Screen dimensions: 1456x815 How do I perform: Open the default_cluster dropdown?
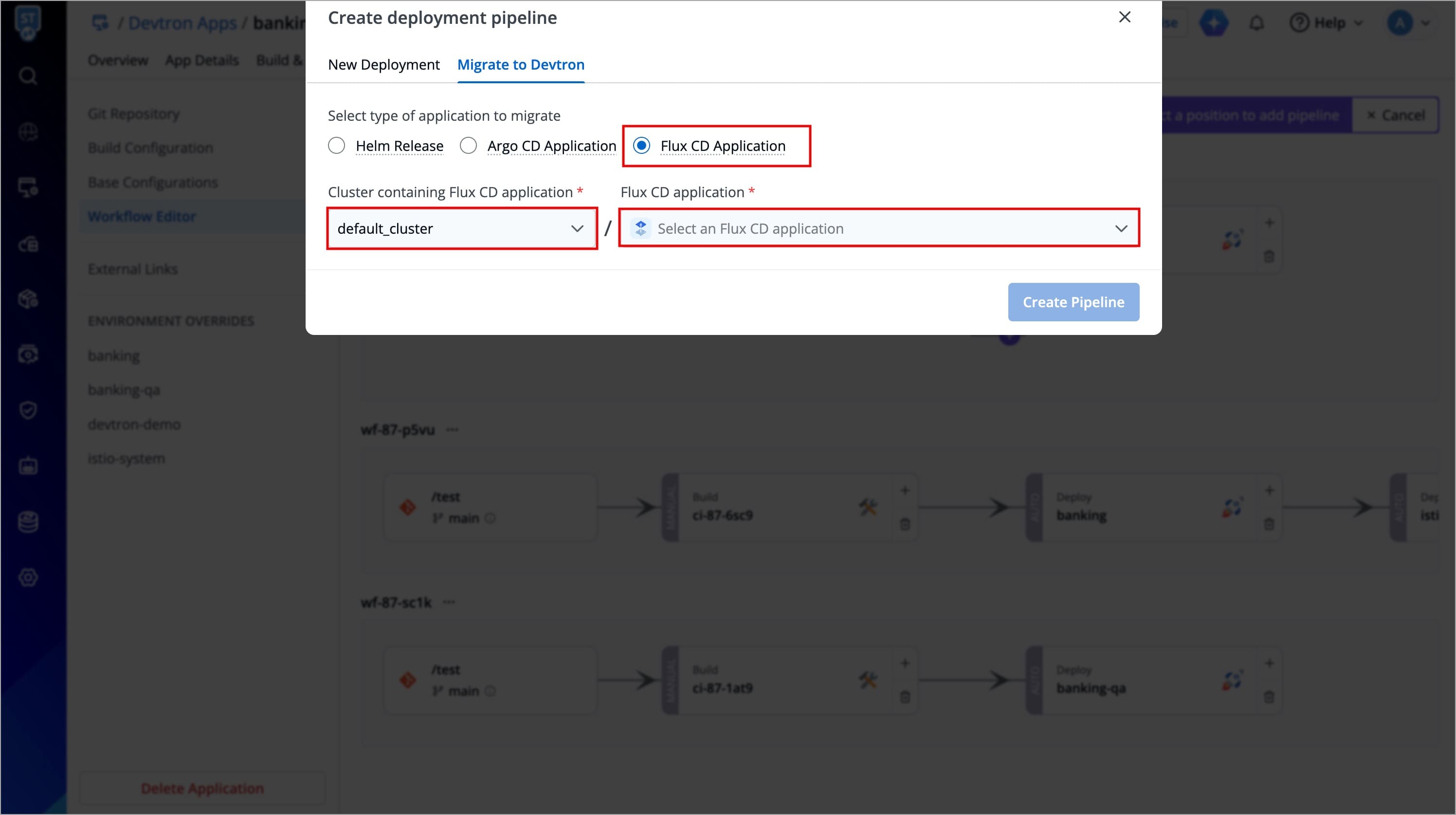461,228
